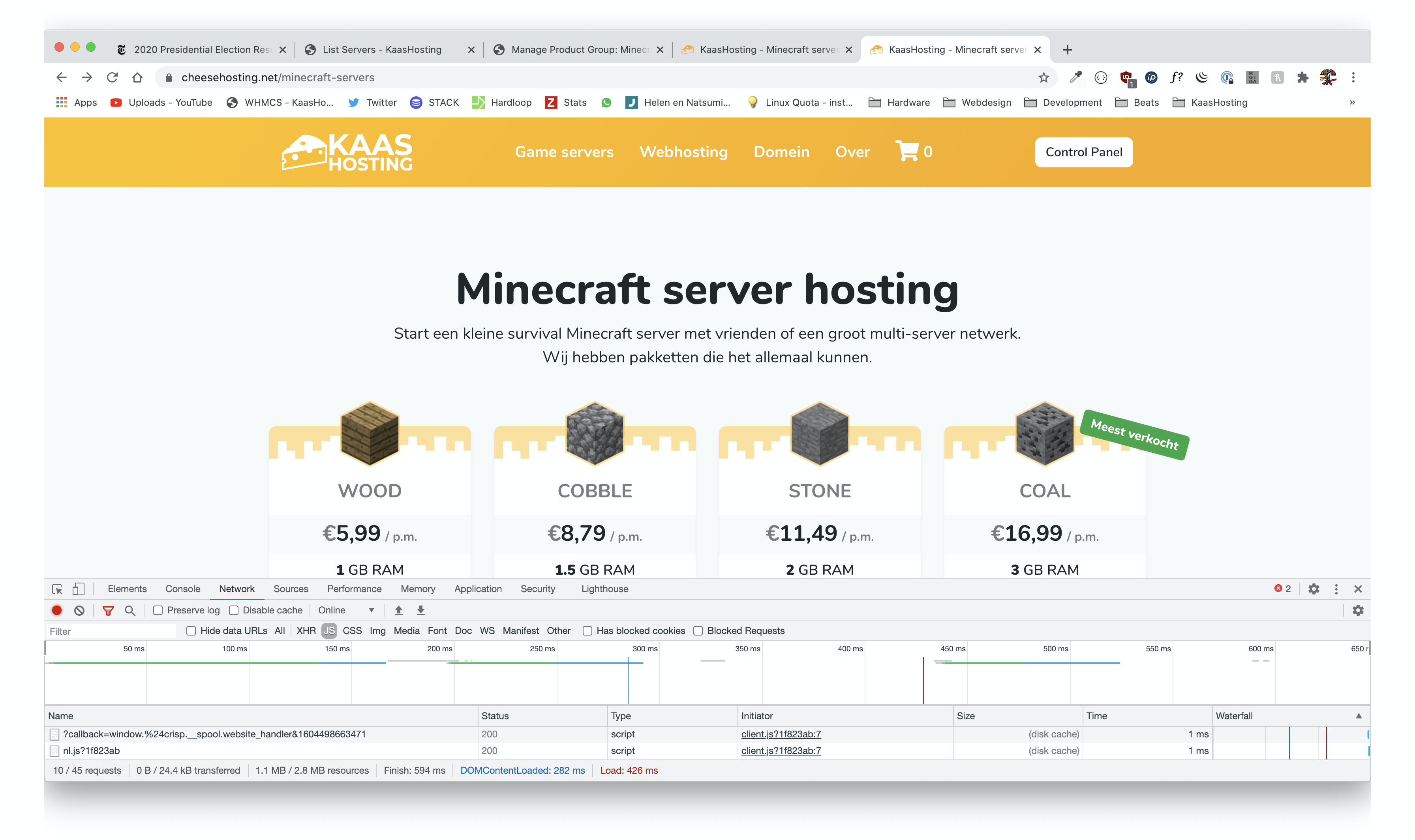The height and width of the screenshot is (840, 1415).
Task: Open the network search magnifier
Action: (x=129, y=610)
